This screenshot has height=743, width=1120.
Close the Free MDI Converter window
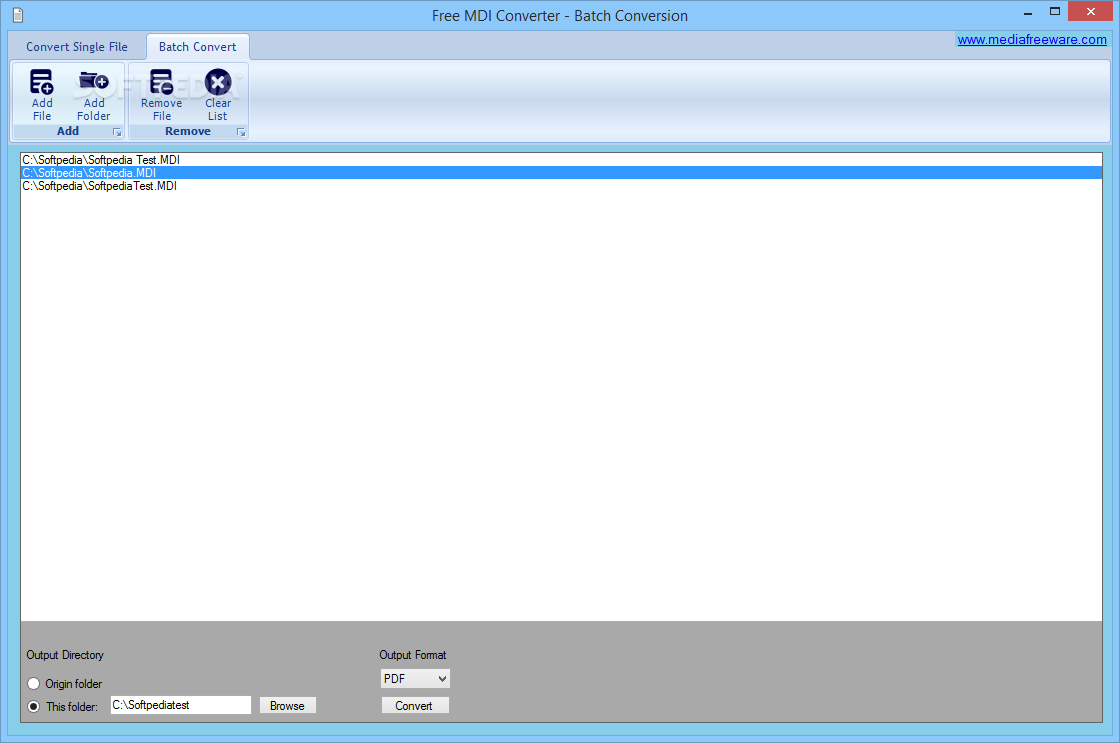(x=1091, y=11)
